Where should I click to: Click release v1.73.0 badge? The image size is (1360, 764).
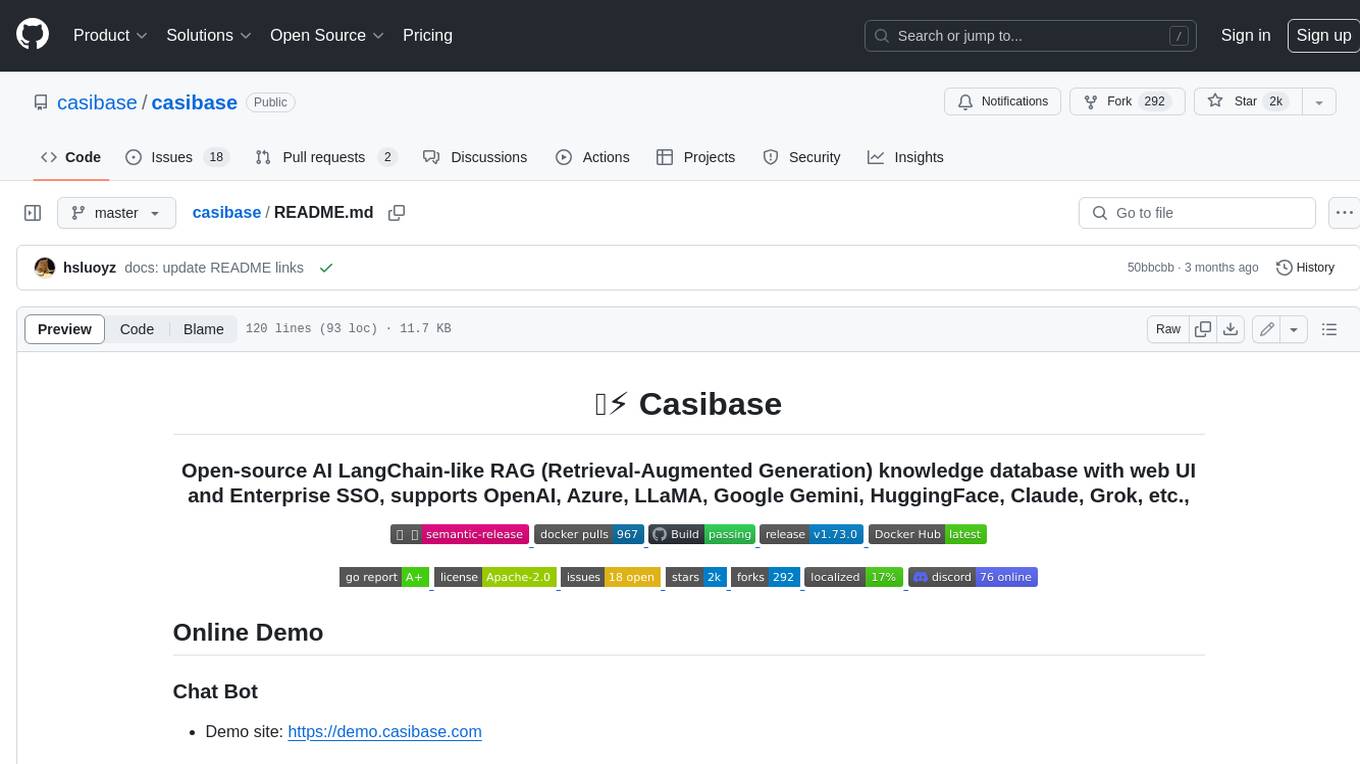[811, 534]
